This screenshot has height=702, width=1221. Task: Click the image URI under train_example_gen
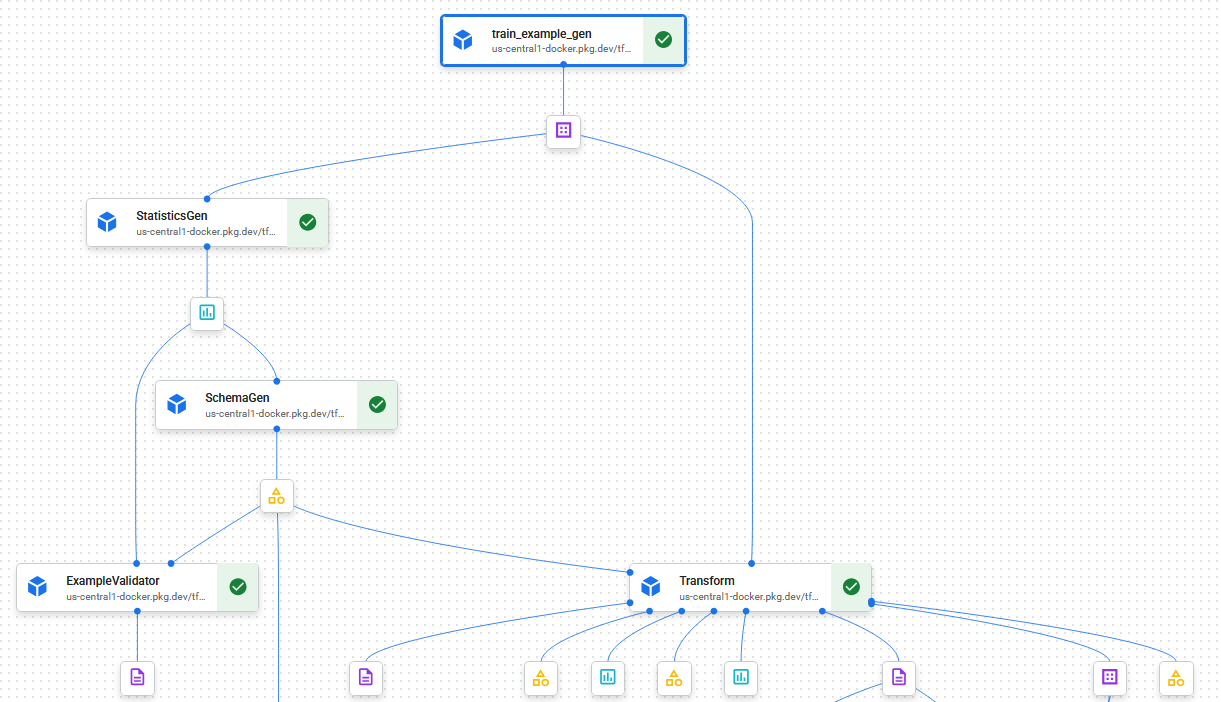(x=561, y=48)
